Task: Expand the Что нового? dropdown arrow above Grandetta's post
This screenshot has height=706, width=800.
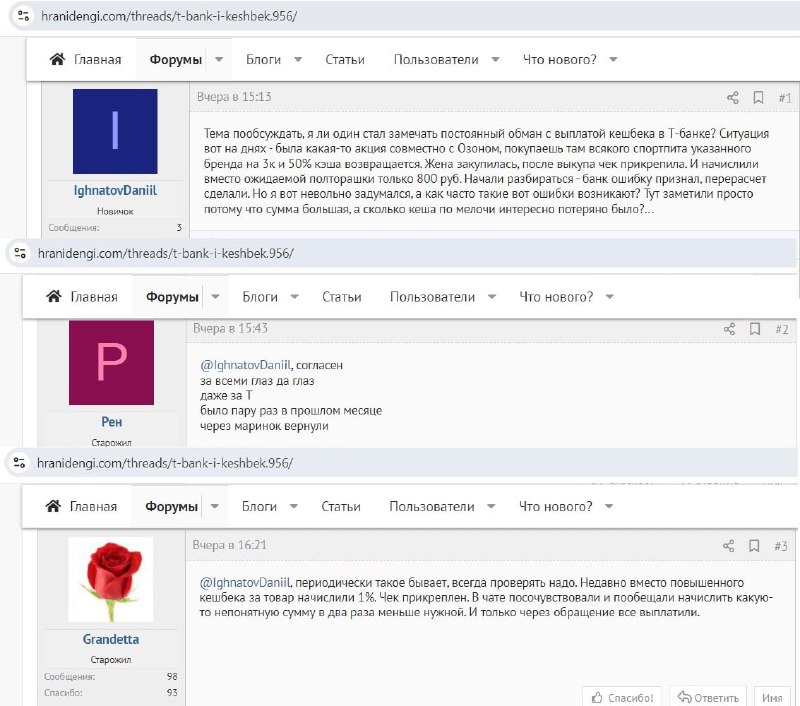Action: 609,507
